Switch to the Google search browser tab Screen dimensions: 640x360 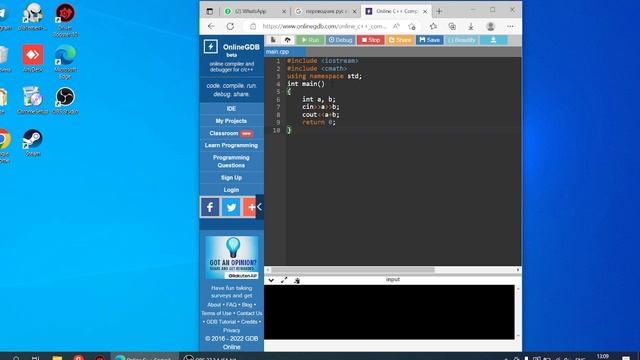(326, 11)
